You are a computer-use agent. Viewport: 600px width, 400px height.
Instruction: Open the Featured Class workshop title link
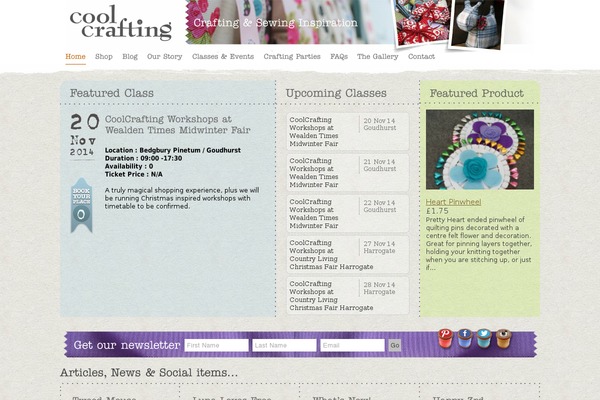point(168,124)
